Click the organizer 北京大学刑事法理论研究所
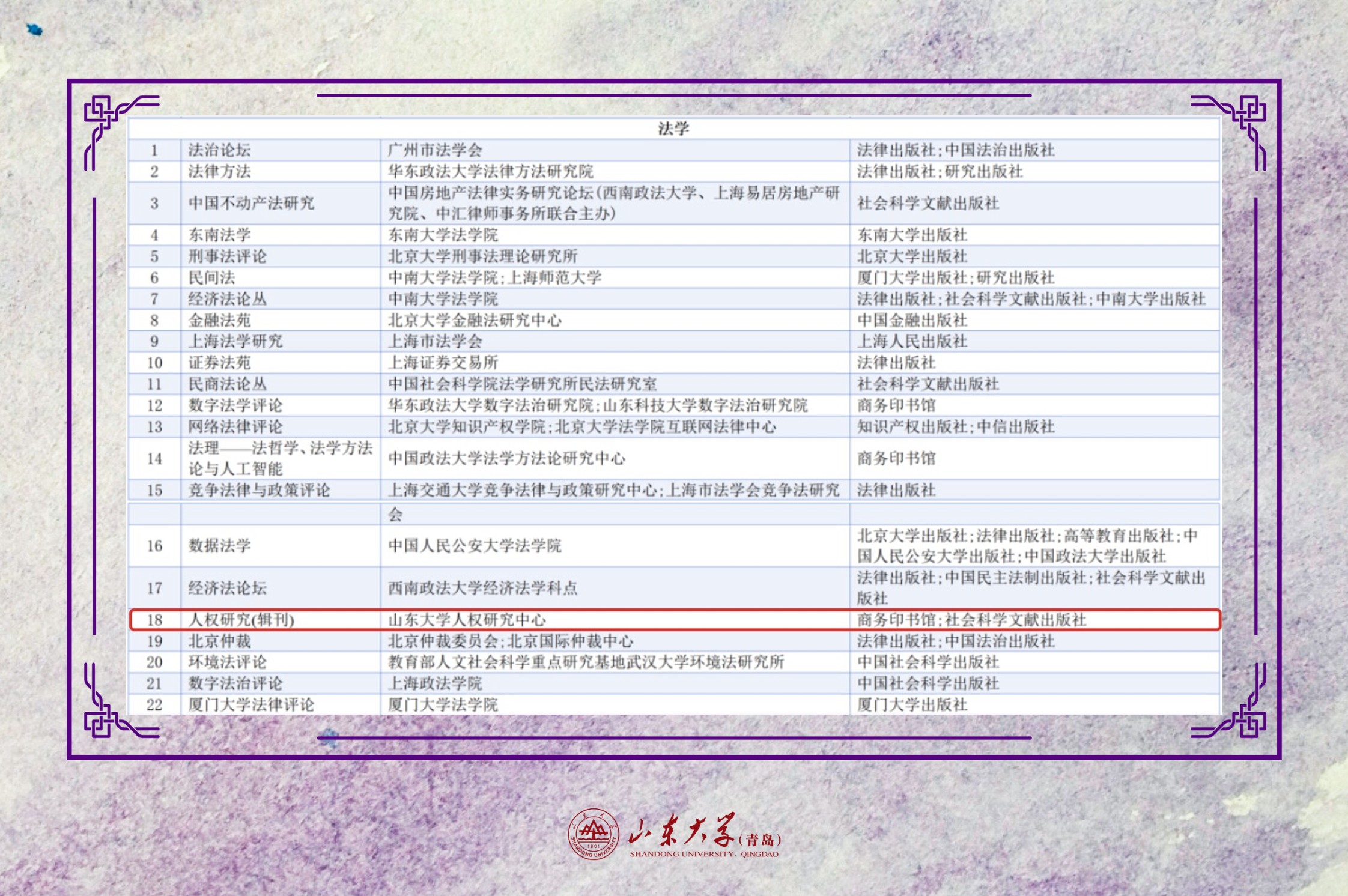 pos(482,256)
